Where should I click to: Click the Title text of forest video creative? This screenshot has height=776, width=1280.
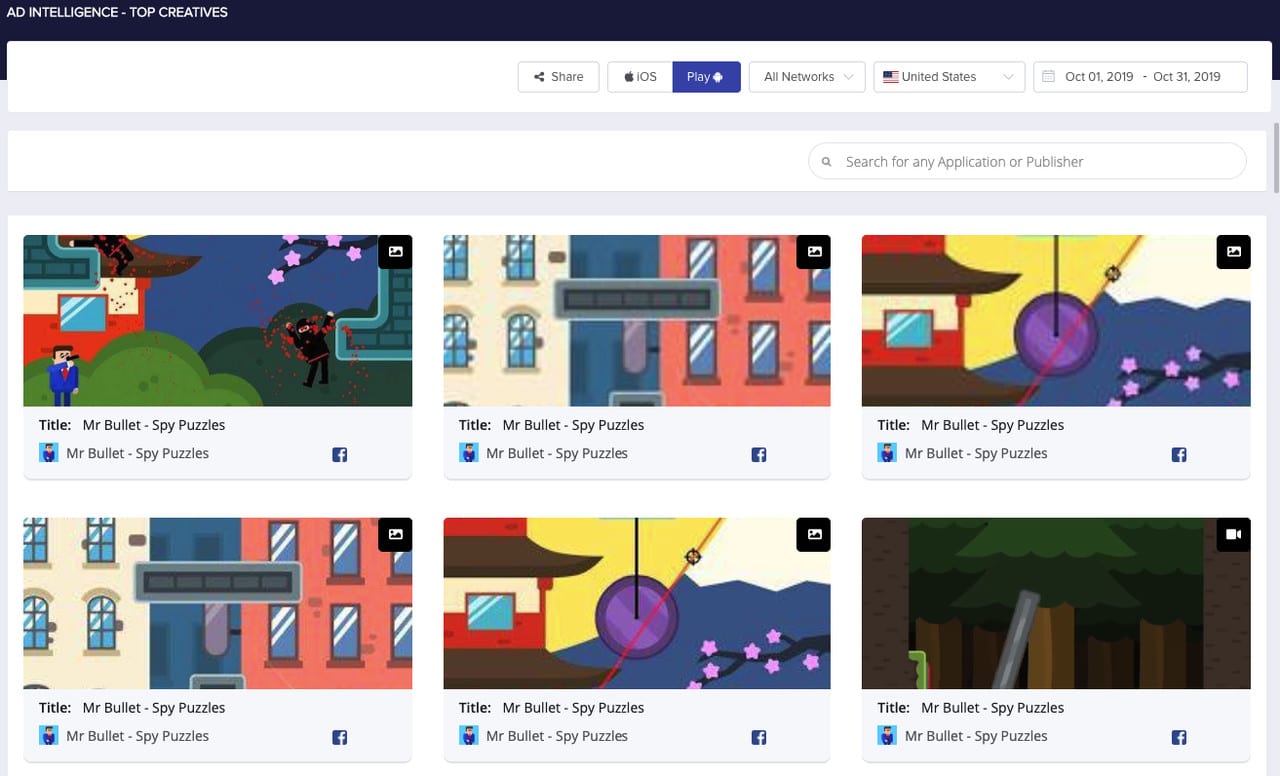pos(992,708)
